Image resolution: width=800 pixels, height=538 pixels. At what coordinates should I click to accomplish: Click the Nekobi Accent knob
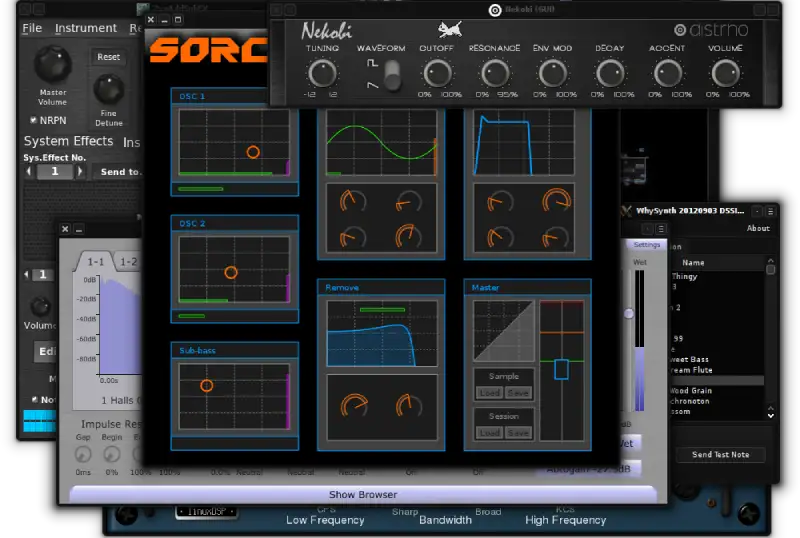click(x=668, y=74)
